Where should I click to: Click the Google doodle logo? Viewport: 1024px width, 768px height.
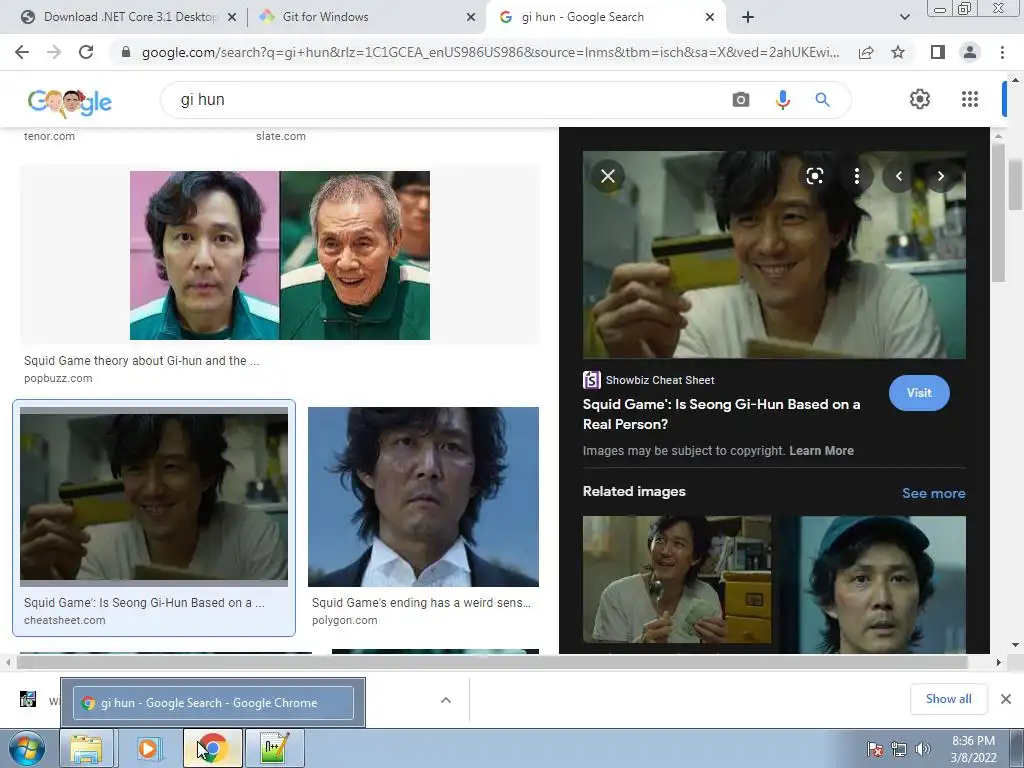tap(70, 102)
